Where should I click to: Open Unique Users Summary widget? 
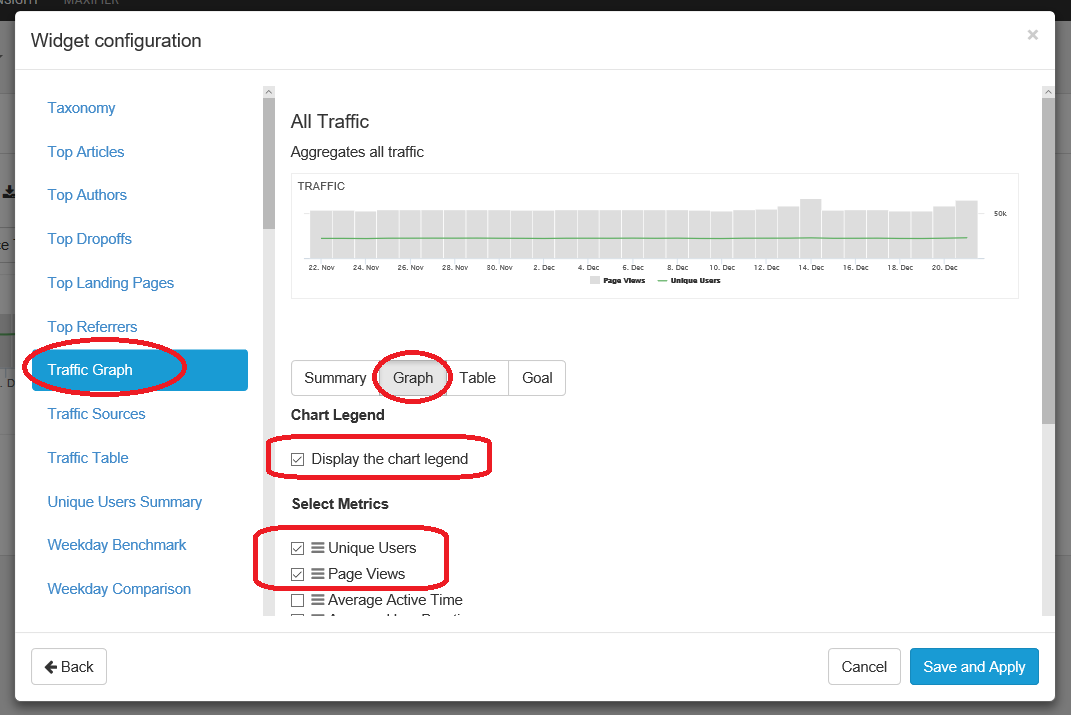[x=126, y=504]
